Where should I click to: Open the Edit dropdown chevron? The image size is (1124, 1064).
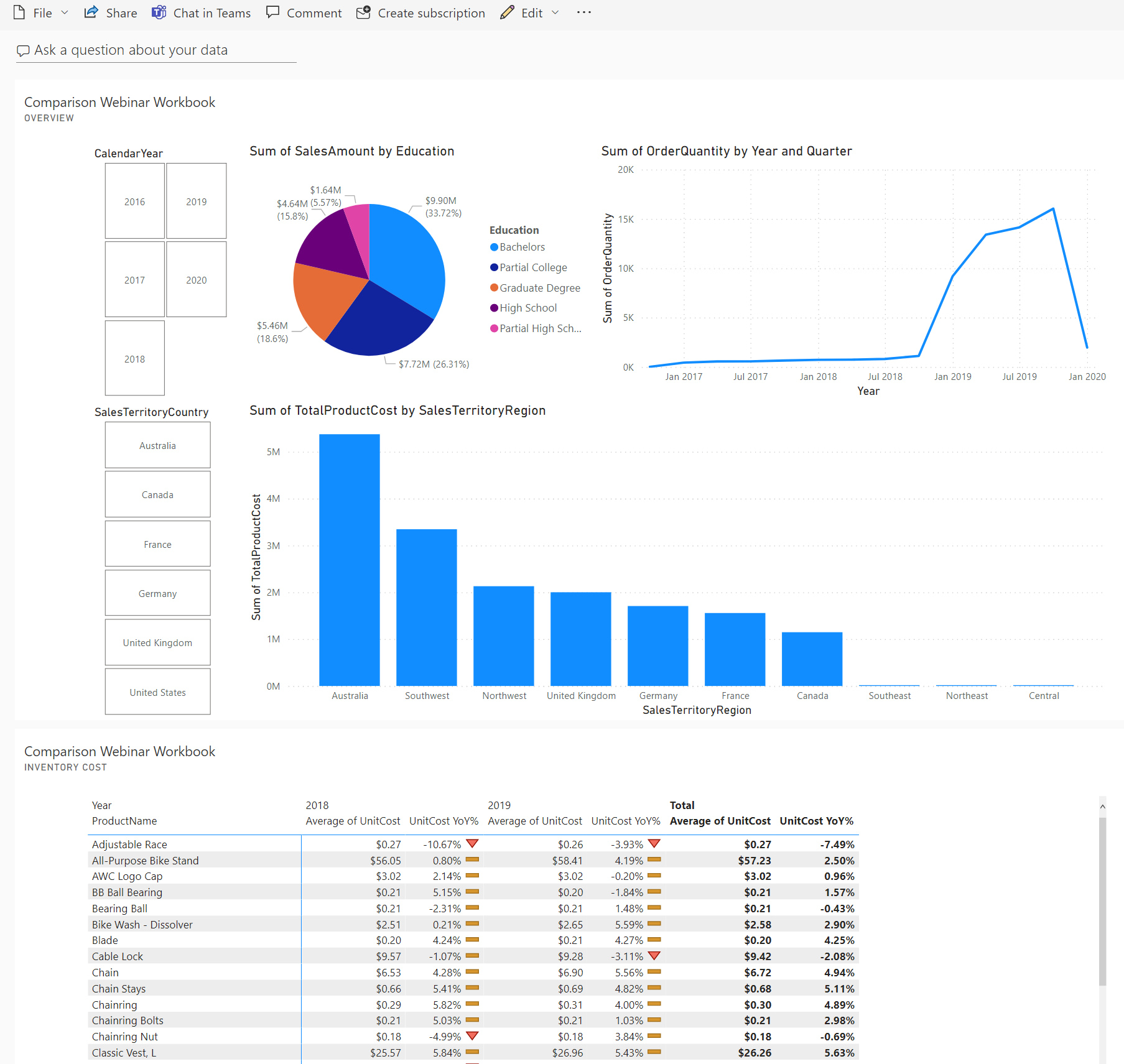(x=554, y=12)
